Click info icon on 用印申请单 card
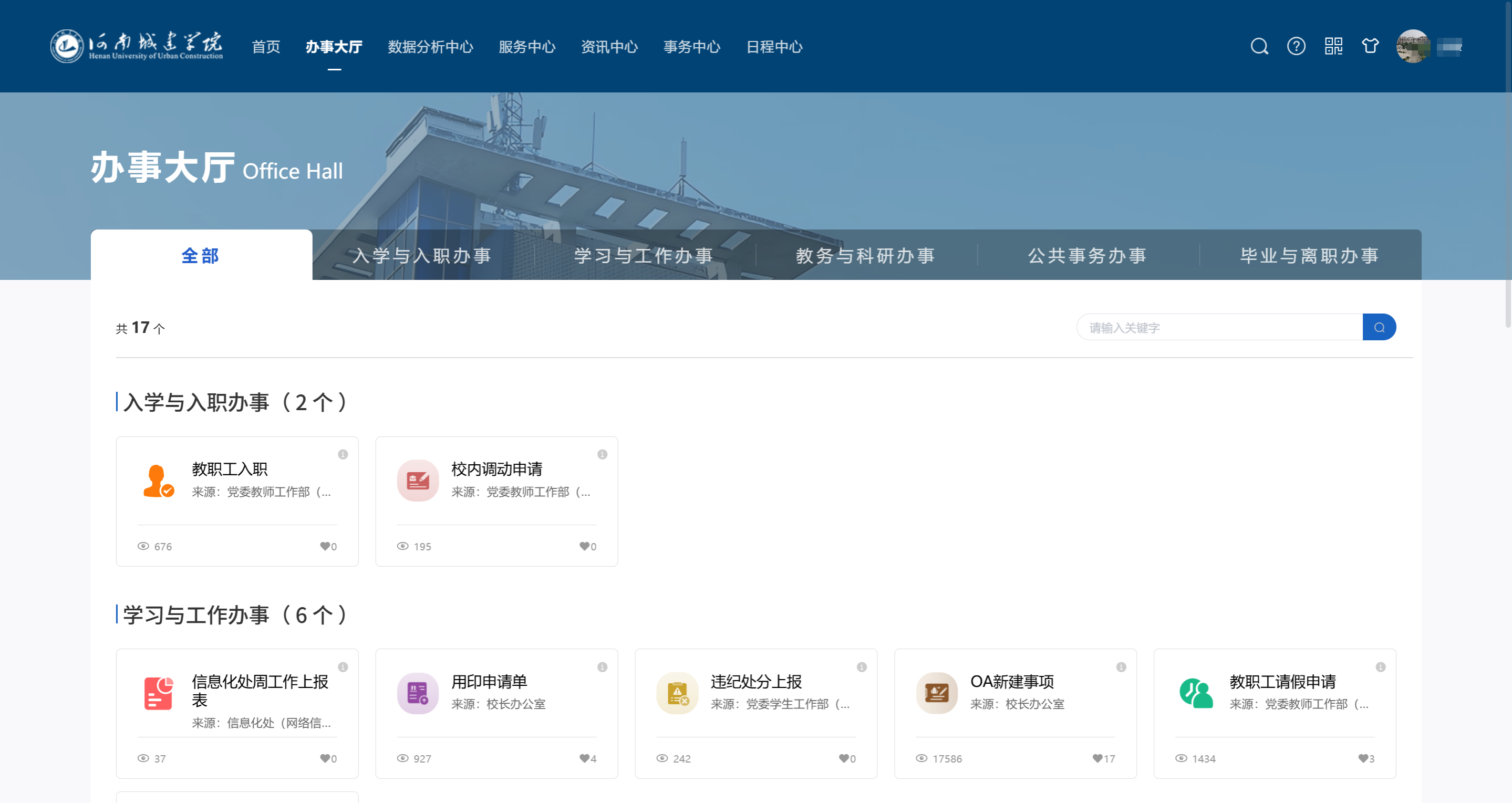Screen dimensions: 1512x803 pyautogui.click(x=602, y=667)
